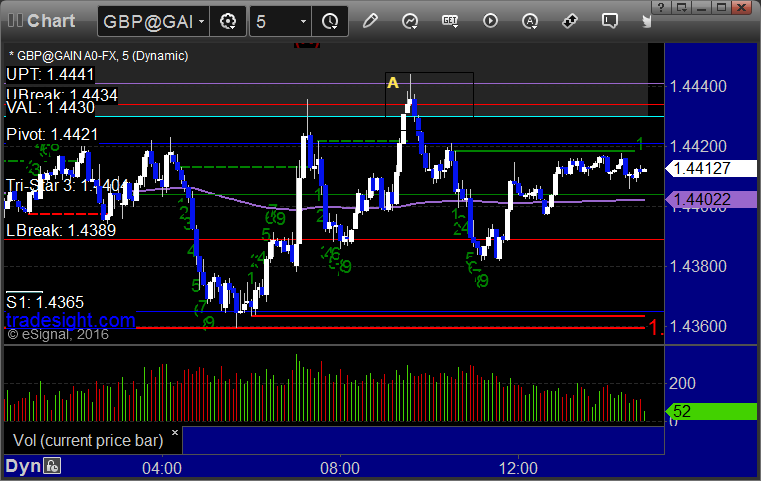Toggle the Chart pause bars icon

pos(15,20)
